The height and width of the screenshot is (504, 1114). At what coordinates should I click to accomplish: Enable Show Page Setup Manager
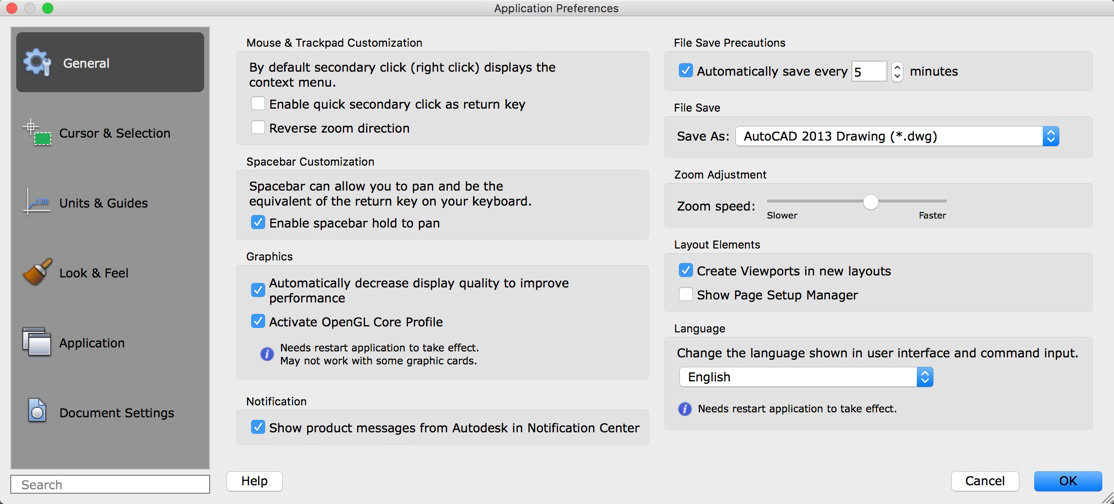686,295
